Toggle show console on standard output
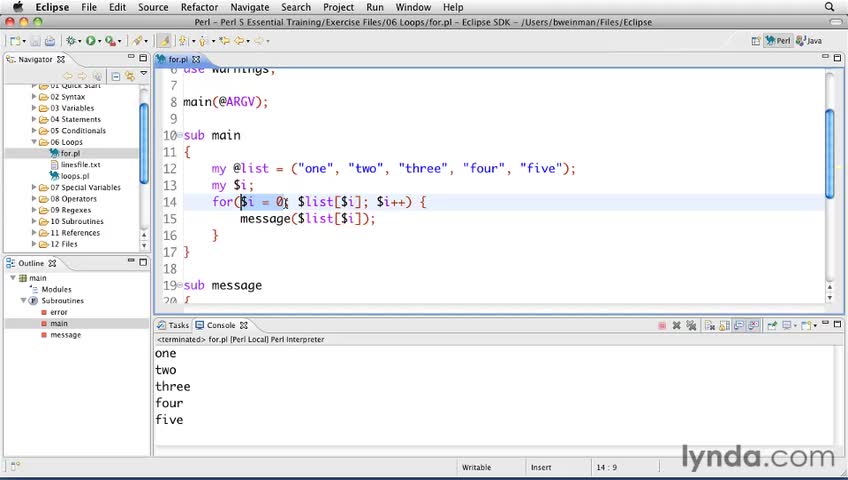 click(x=739, y=325)
